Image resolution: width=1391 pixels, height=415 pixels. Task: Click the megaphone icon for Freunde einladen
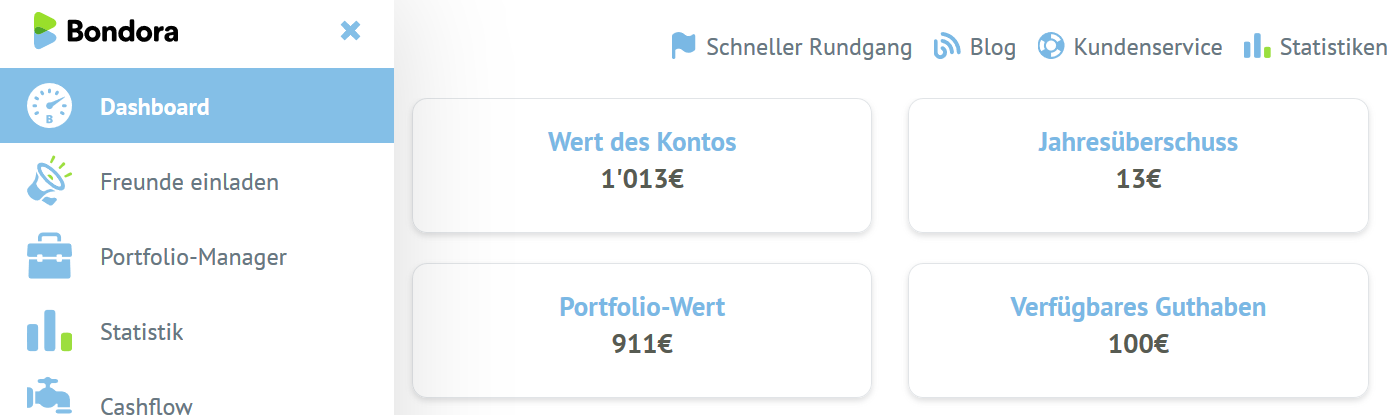(48, 182)
